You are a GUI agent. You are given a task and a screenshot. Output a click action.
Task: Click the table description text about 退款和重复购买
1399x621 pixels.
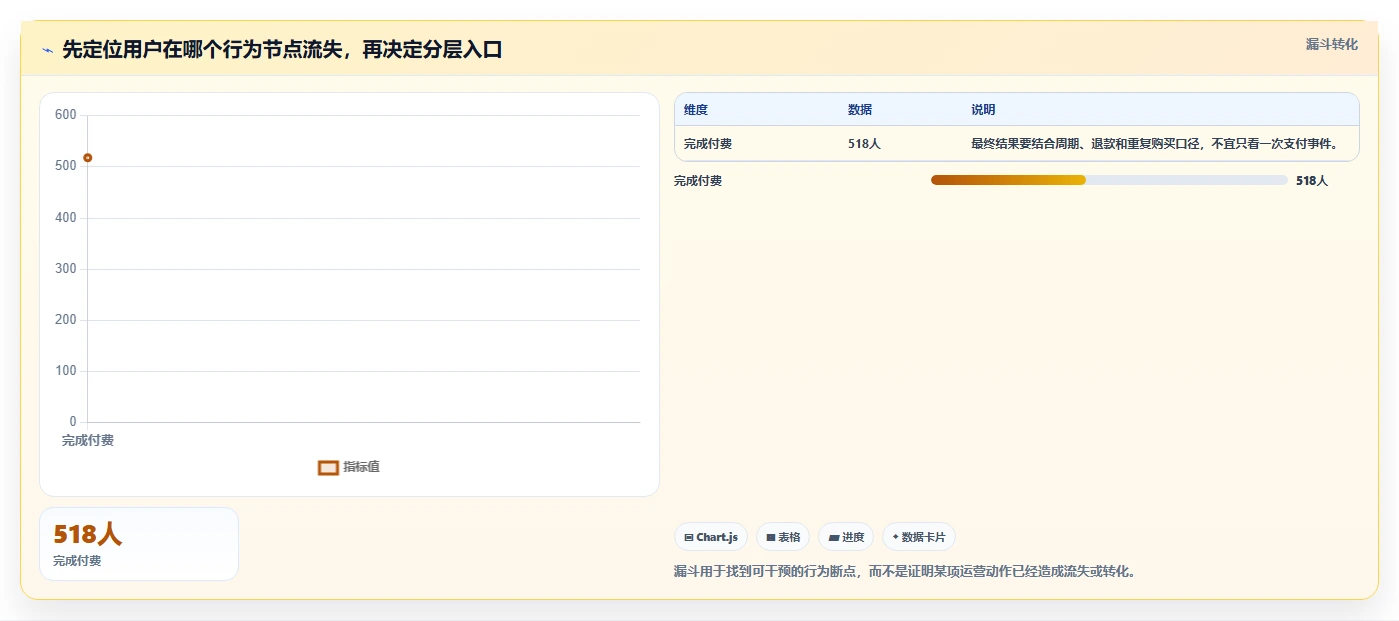1154,144
